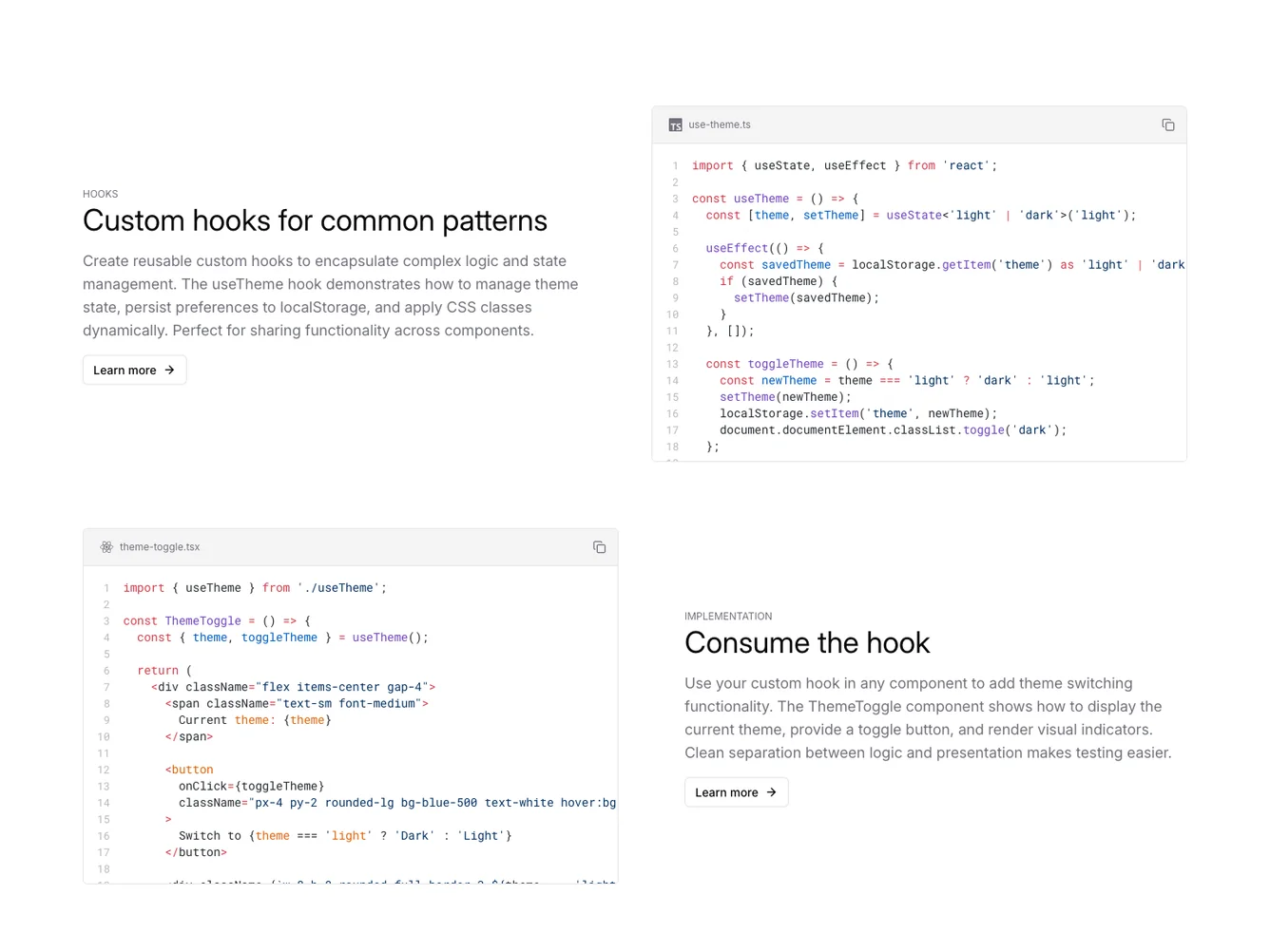The image size is (1270, 952).
Task: Click the IMPLEMENTATION section label
Action: coord(728,616)
